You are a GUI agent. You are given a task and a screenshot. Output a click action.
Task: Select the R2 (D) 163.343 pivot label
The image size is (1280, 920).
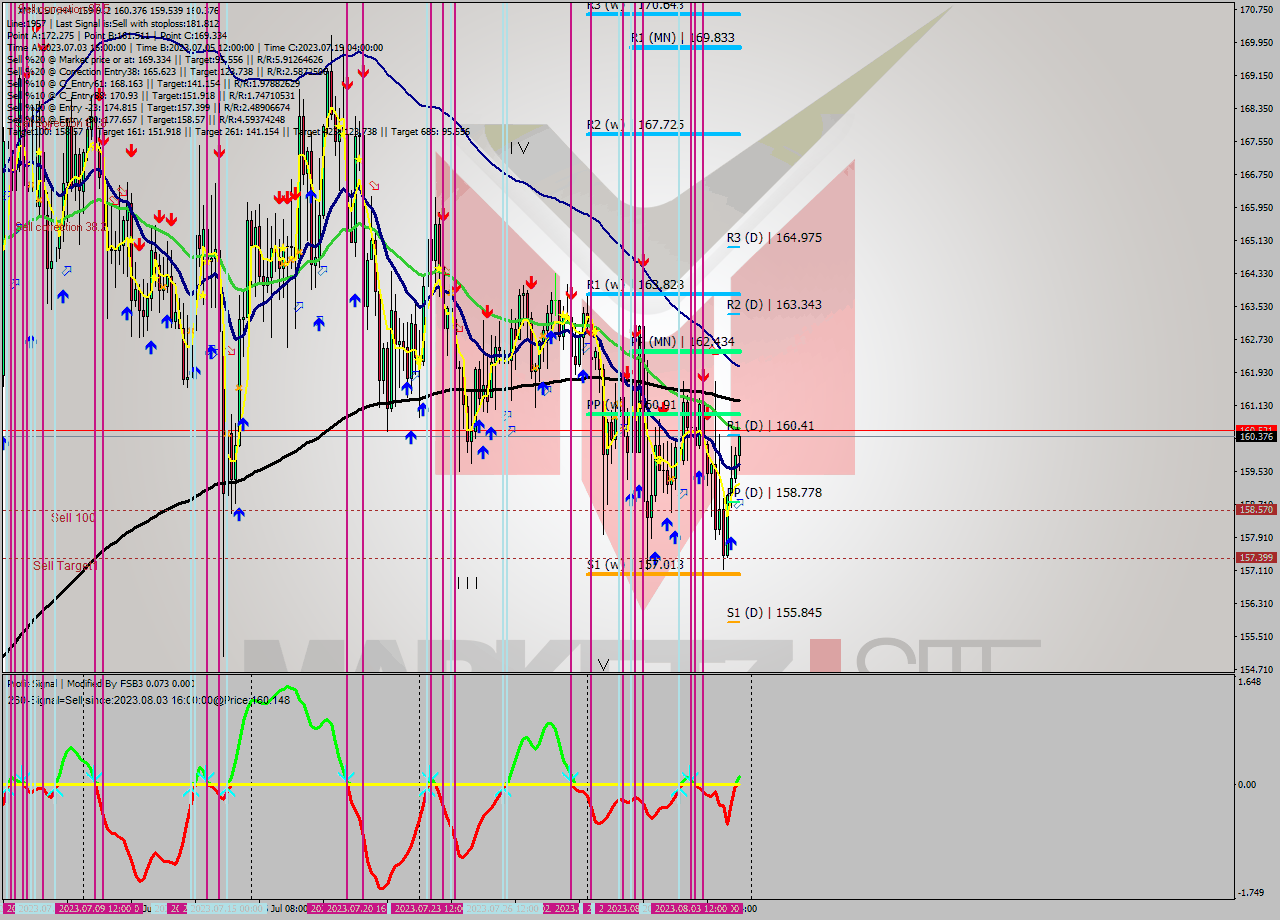coord(774,304)
